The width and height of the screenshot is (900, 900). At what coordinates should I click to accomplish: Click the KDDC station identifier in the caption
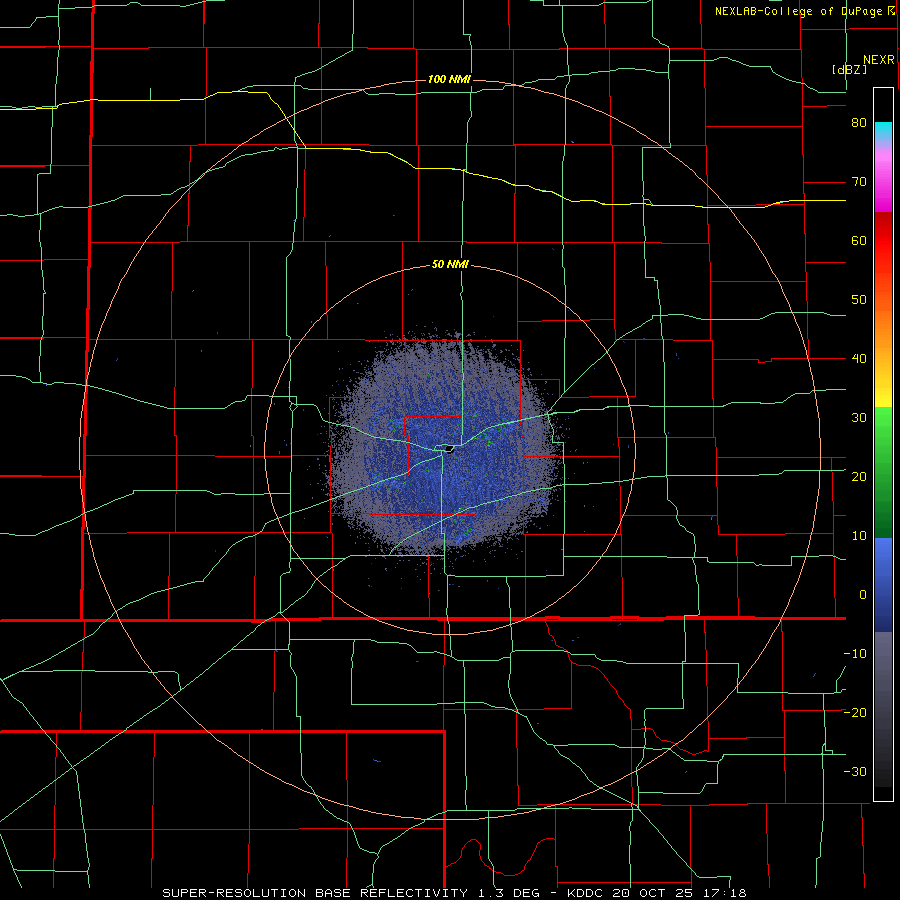(x=585, y=893)
